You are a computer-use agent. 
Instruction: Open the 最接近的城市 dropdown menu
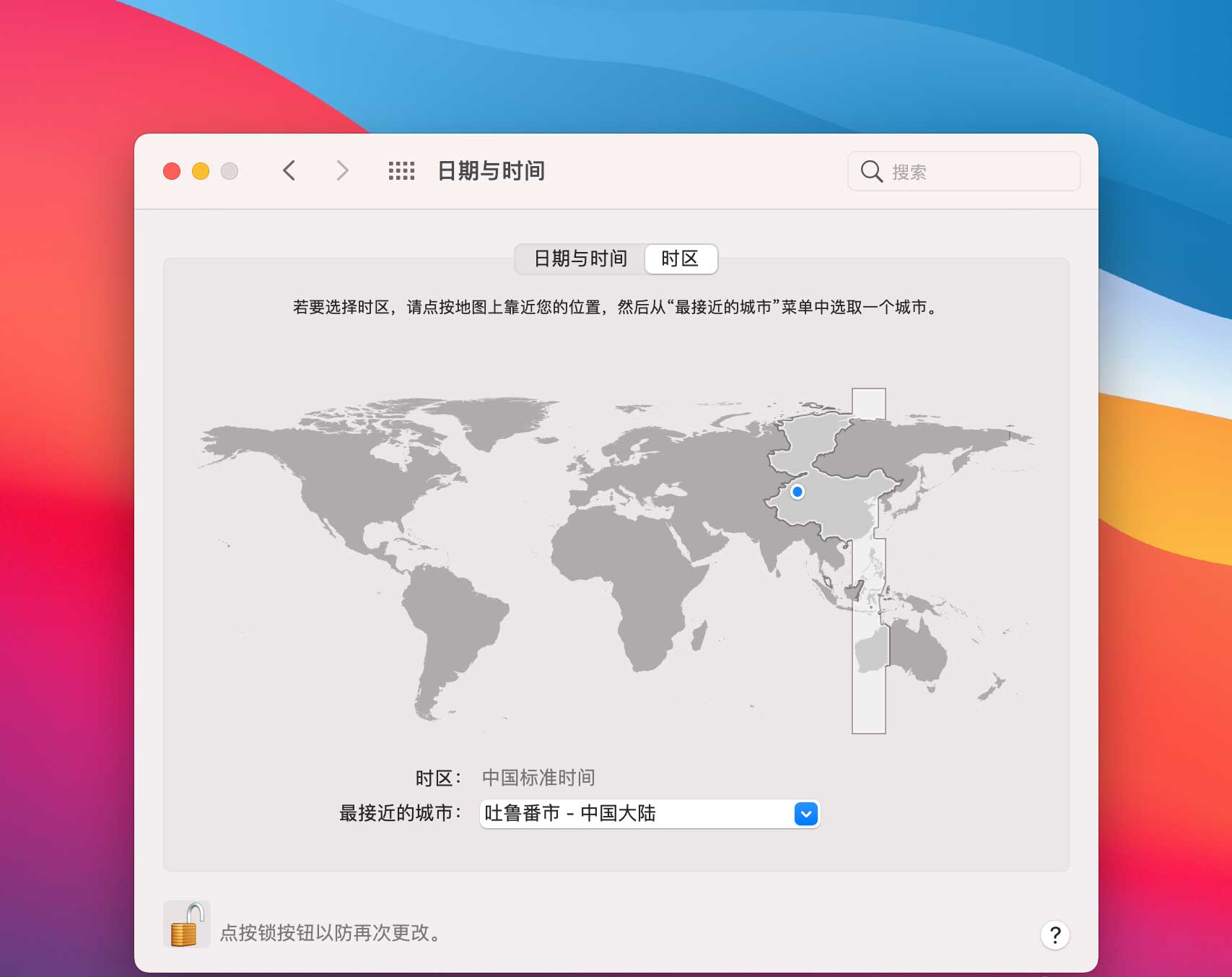648,814
